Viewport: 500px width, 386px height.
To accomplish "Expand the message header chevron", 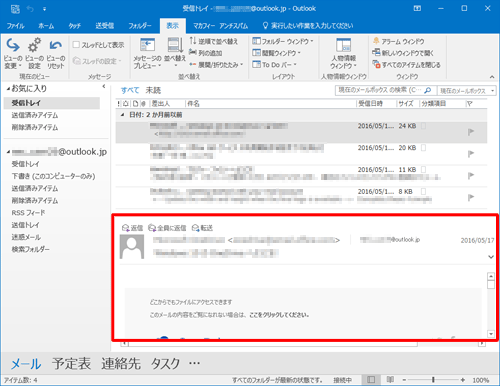I will pyautogui.click(x=491, y=257).
